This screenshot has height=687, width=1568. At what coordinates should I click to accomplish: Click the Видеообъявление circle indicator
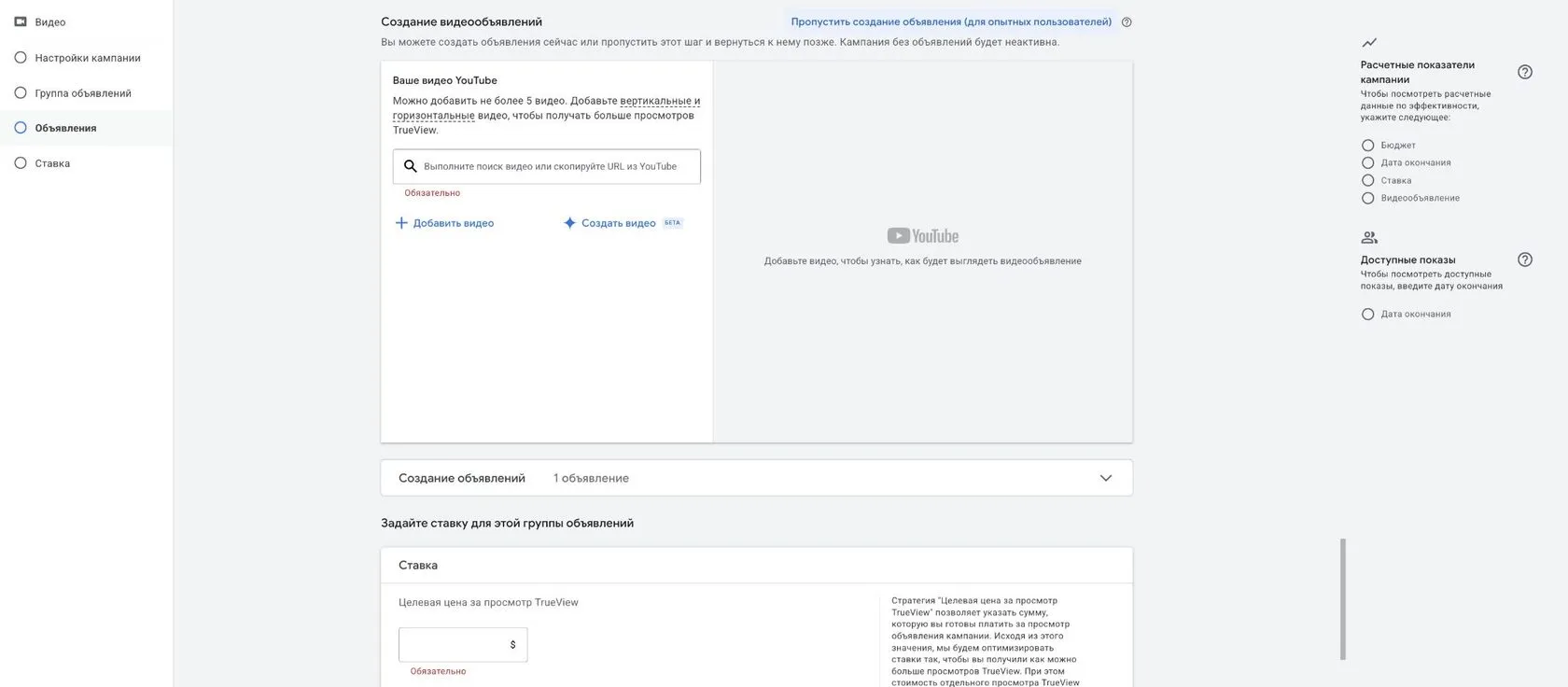[x=1368, y=199]
